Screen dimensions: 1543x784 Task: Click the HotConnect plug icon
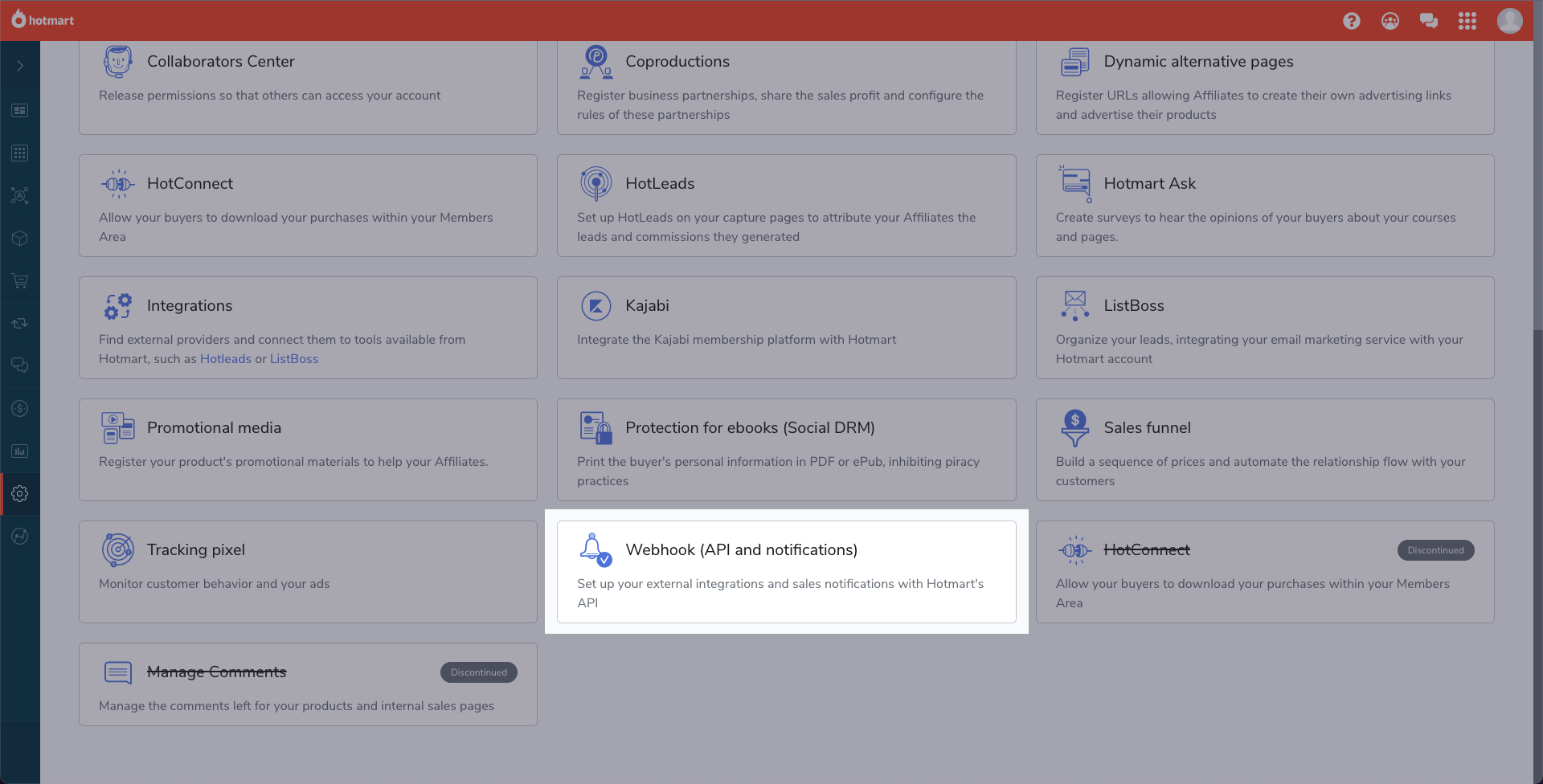coord(118,184)
